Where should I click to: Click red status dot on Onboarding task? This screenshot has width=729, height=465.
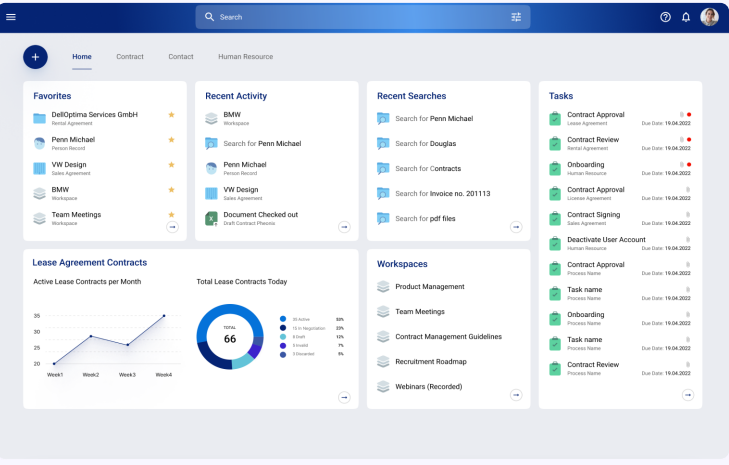(x=689, y=164)
